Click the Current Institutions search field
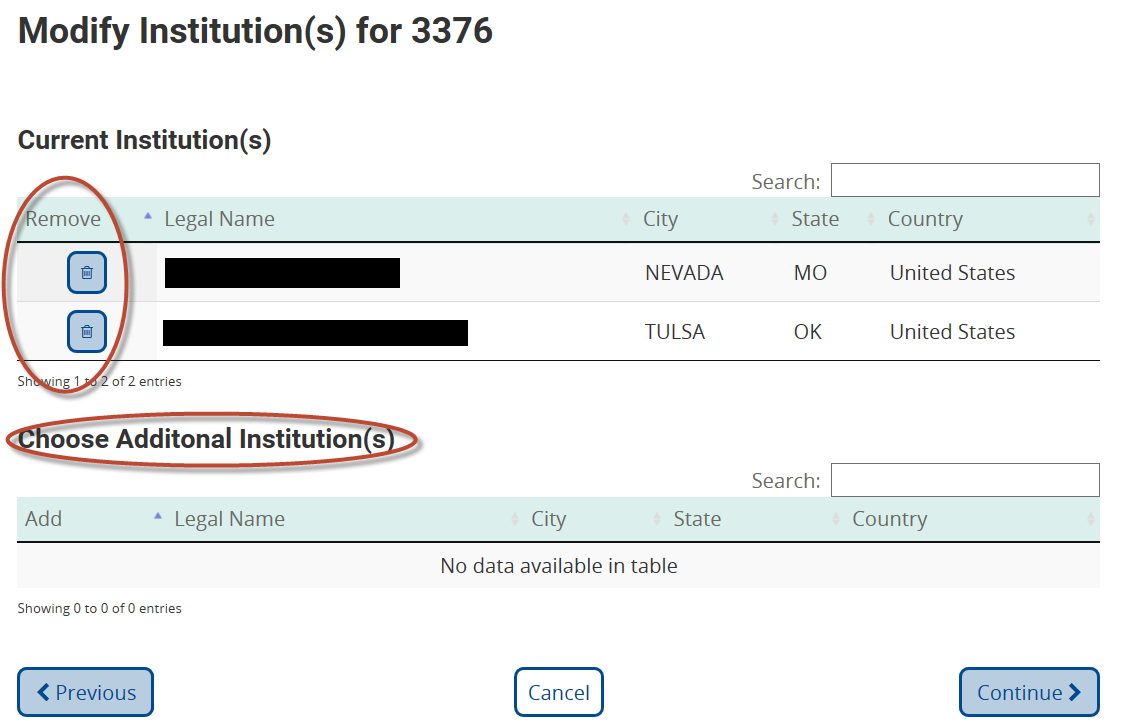 click(964, 181)
